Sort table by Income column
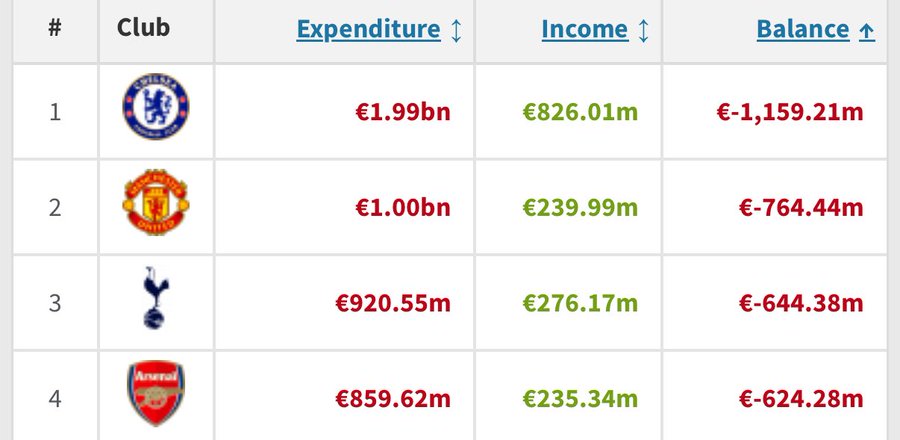This screenshot has width=900, height=440. pyautogui.click(x=585, y=30)
